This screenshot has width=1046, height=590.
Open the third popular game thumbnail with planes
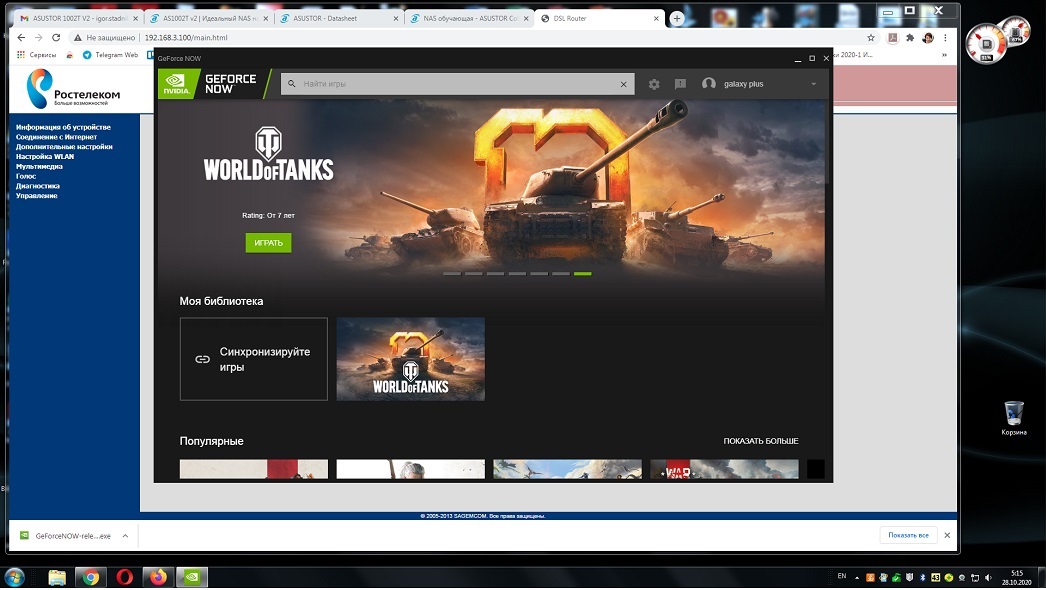click(567, 469)
